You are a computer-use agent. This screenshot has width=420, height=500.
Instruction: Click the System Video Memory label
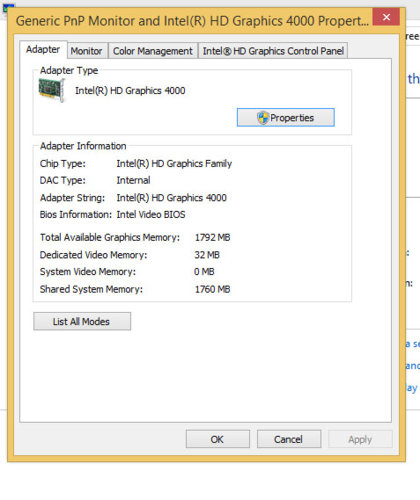(x=88, y=272)
